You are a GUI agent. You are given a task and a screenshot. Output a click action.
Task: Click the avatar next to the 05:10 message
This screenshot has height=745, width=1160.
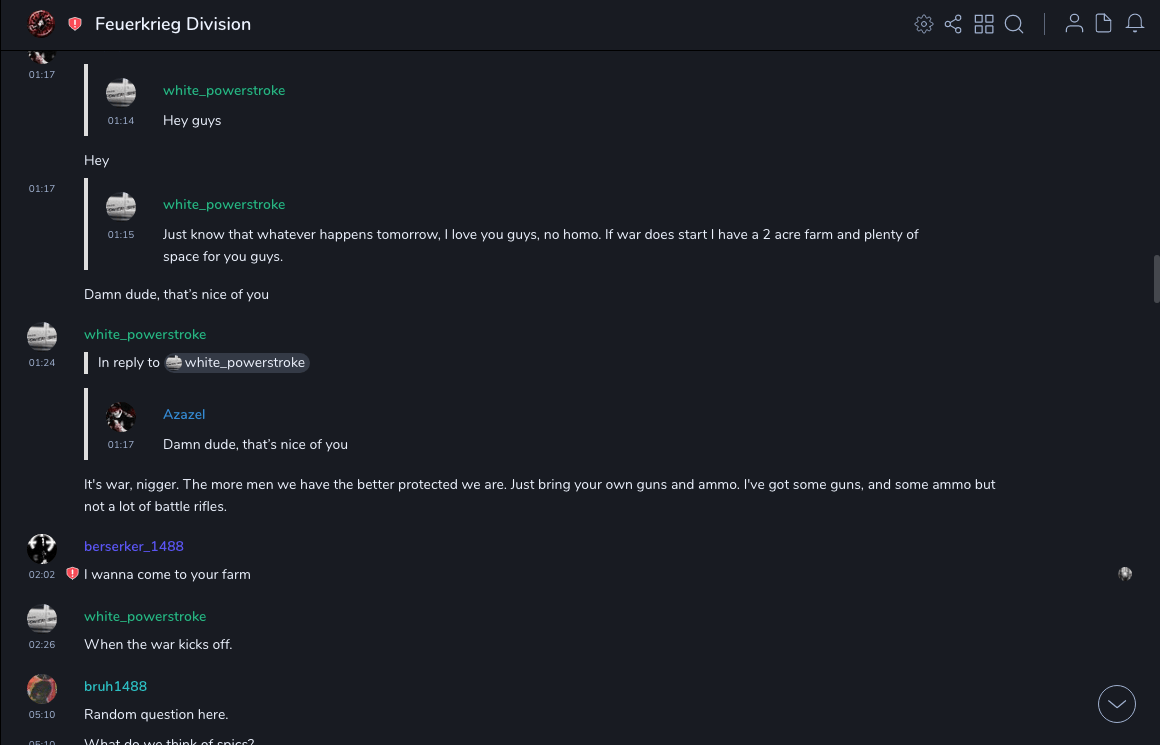[x=42, y=689]
